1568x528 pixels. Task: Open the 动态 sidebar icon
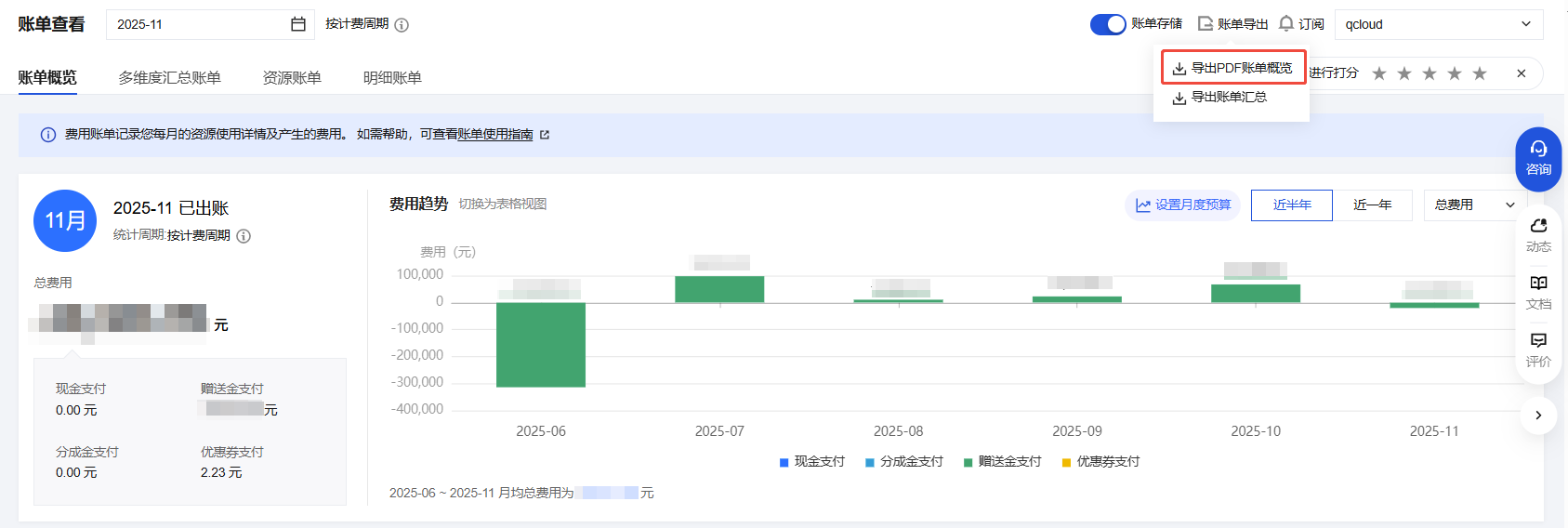pyautogui.click(x=1538, y=233)
